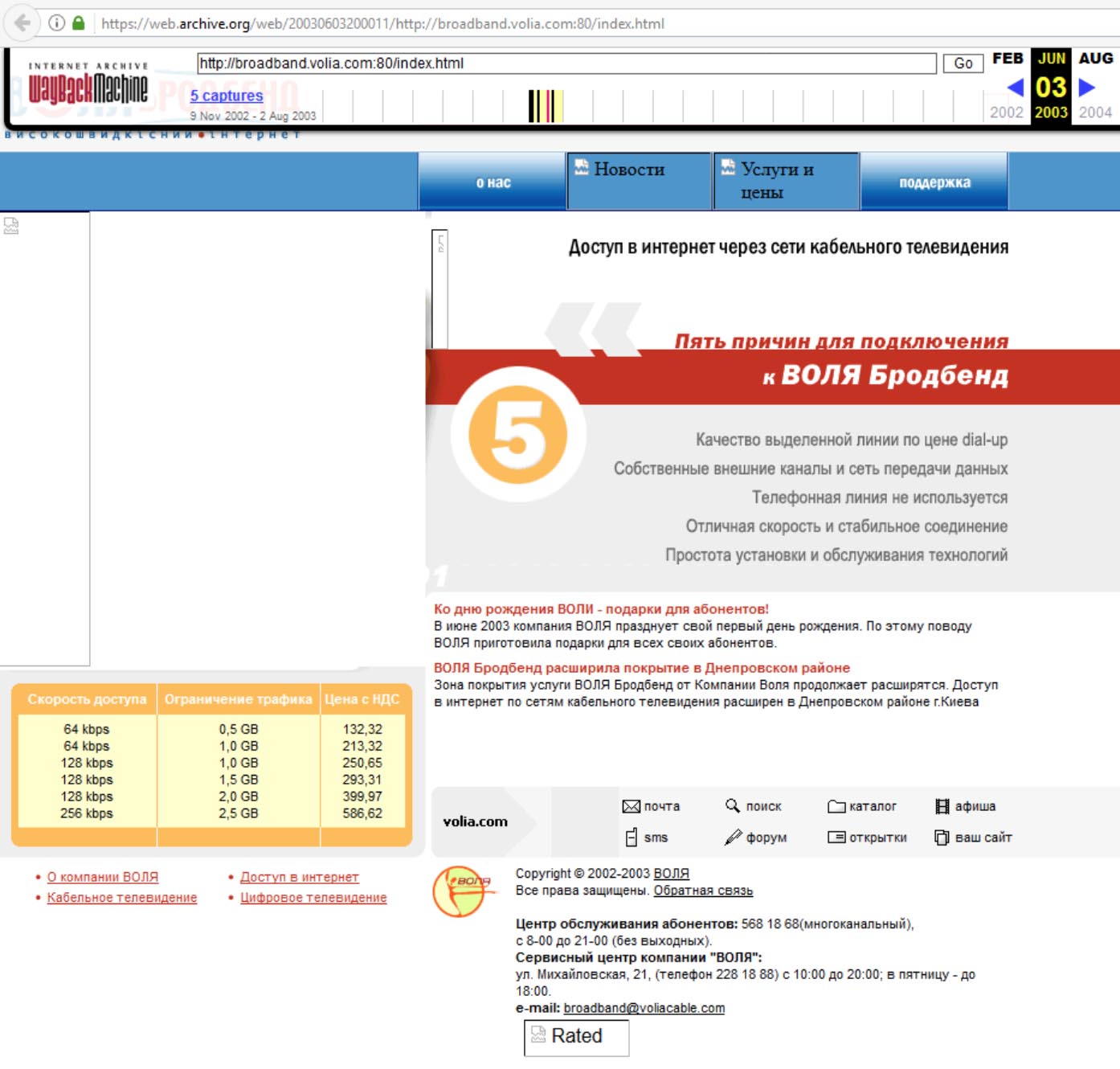Click the browser back arrow button
This screenshot has width=1120, height=1069.
click(x=22, y=23)
